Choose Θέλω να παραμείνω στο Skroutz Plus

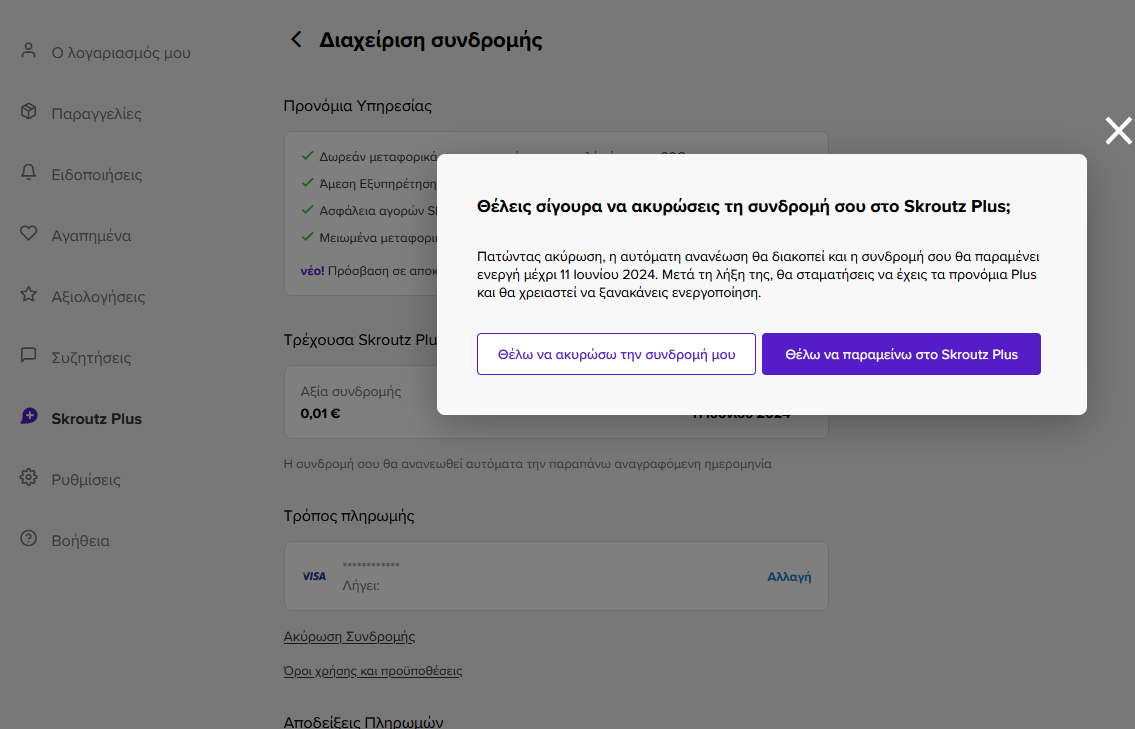[901, 354]
